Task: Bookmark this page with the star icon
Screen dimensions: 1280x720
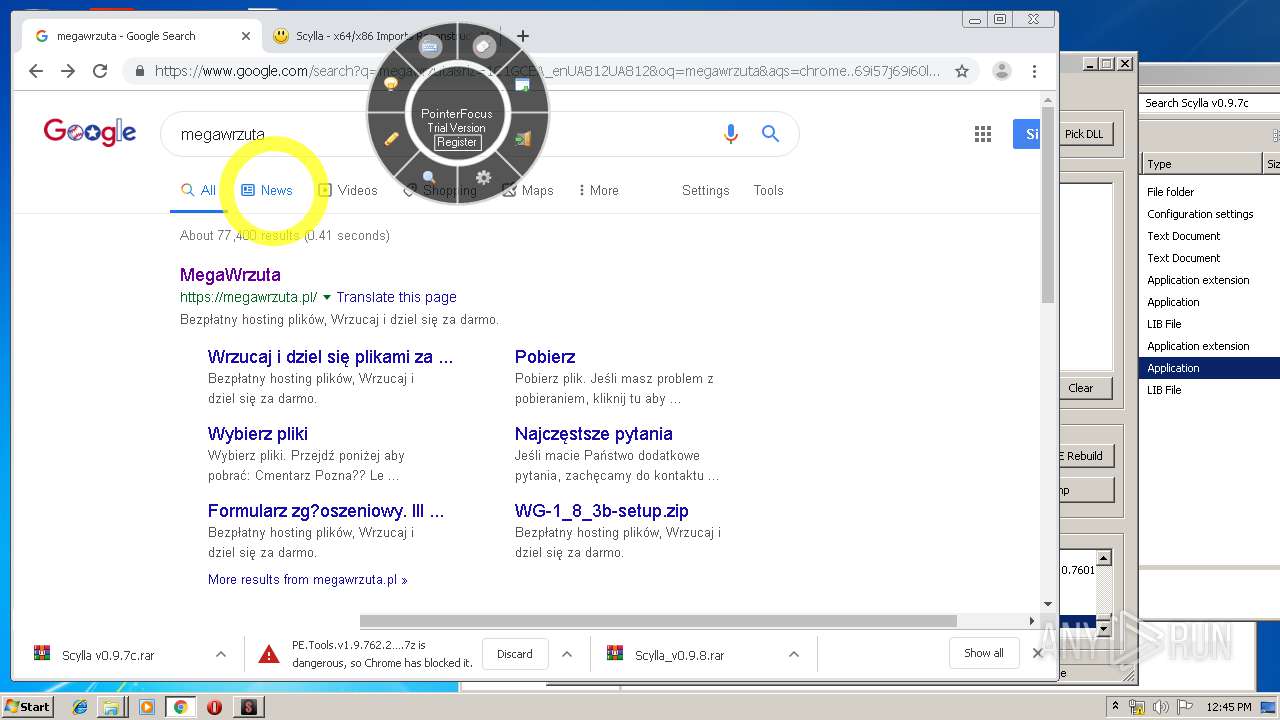Action: [962, 71]
